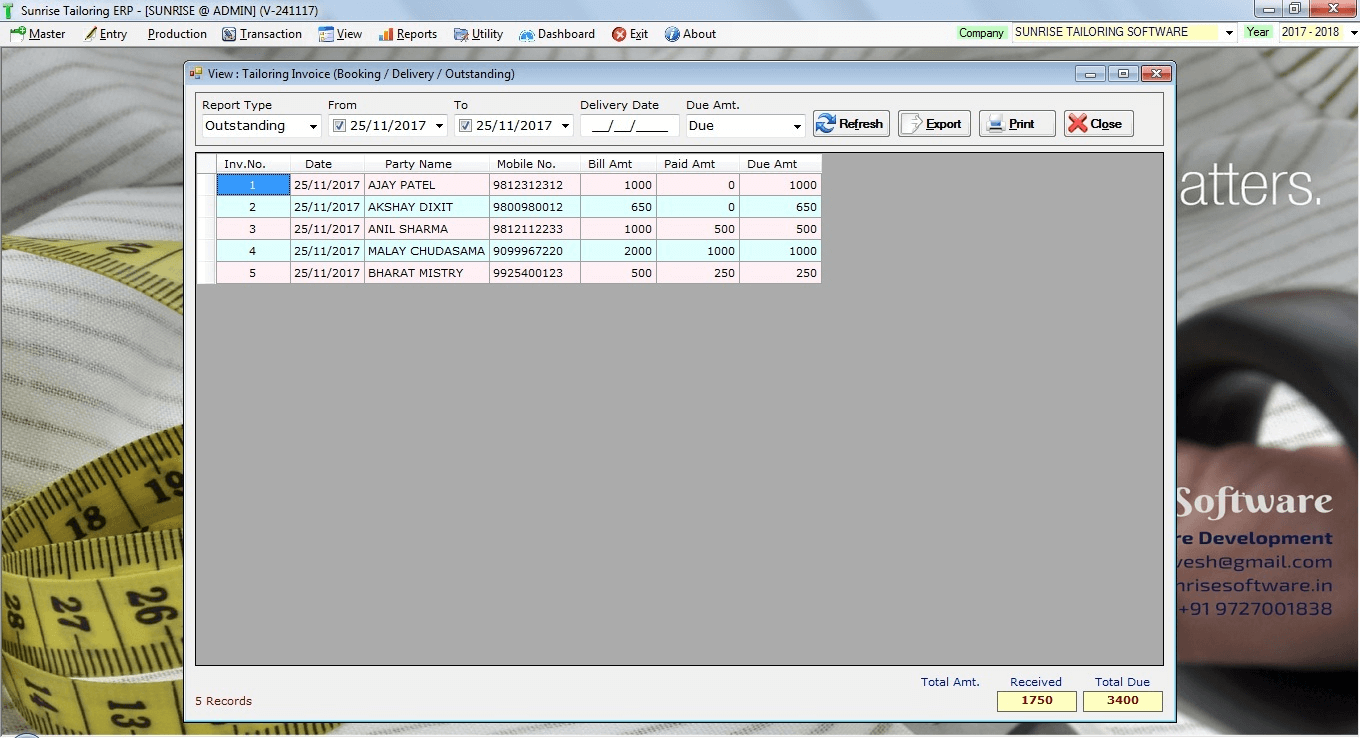This screenshot has height=738, width=1360.
Task: Click the red Exit icon
Action: click(x=619, y=34)
